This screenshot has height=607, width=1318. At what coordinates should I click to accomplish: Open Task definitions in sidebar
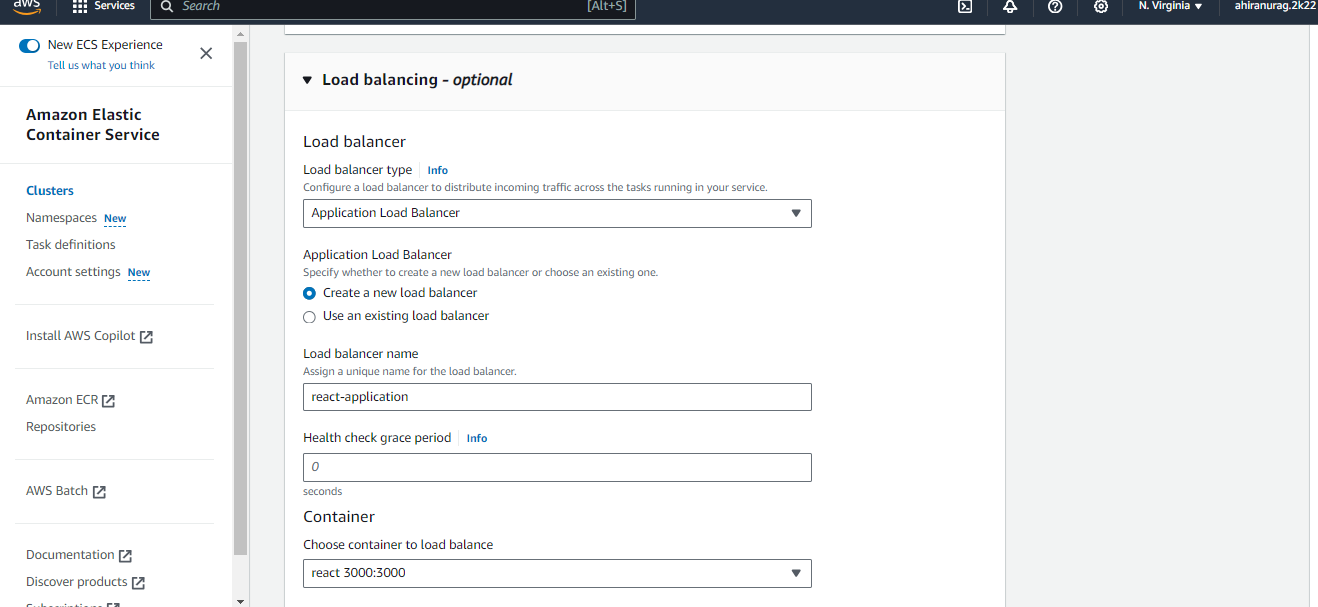(x=71, y=245)
